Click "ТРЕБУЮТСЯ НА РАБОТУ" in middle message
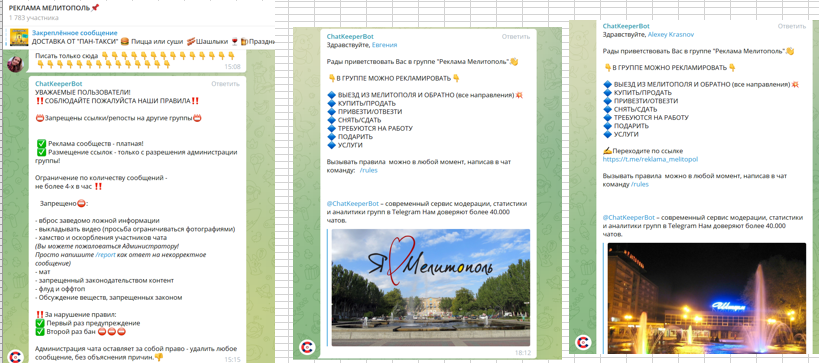 click(x=375, y=128)
